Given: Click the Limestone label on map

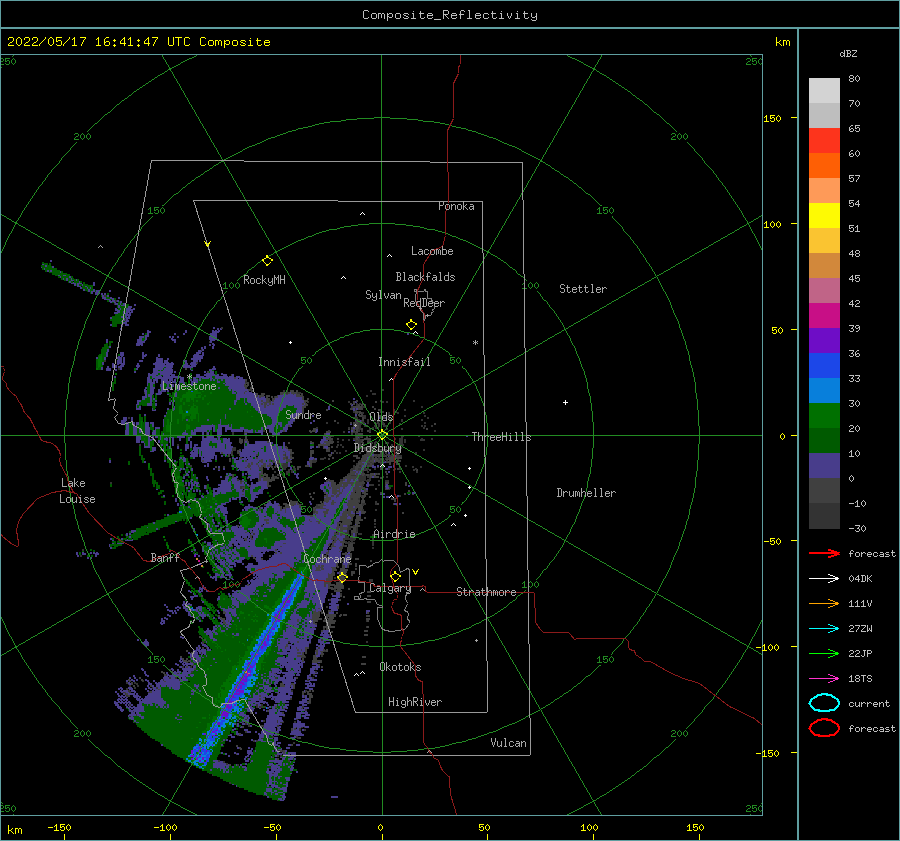Looking at the screenshot, I should click(x=189, y=386).
